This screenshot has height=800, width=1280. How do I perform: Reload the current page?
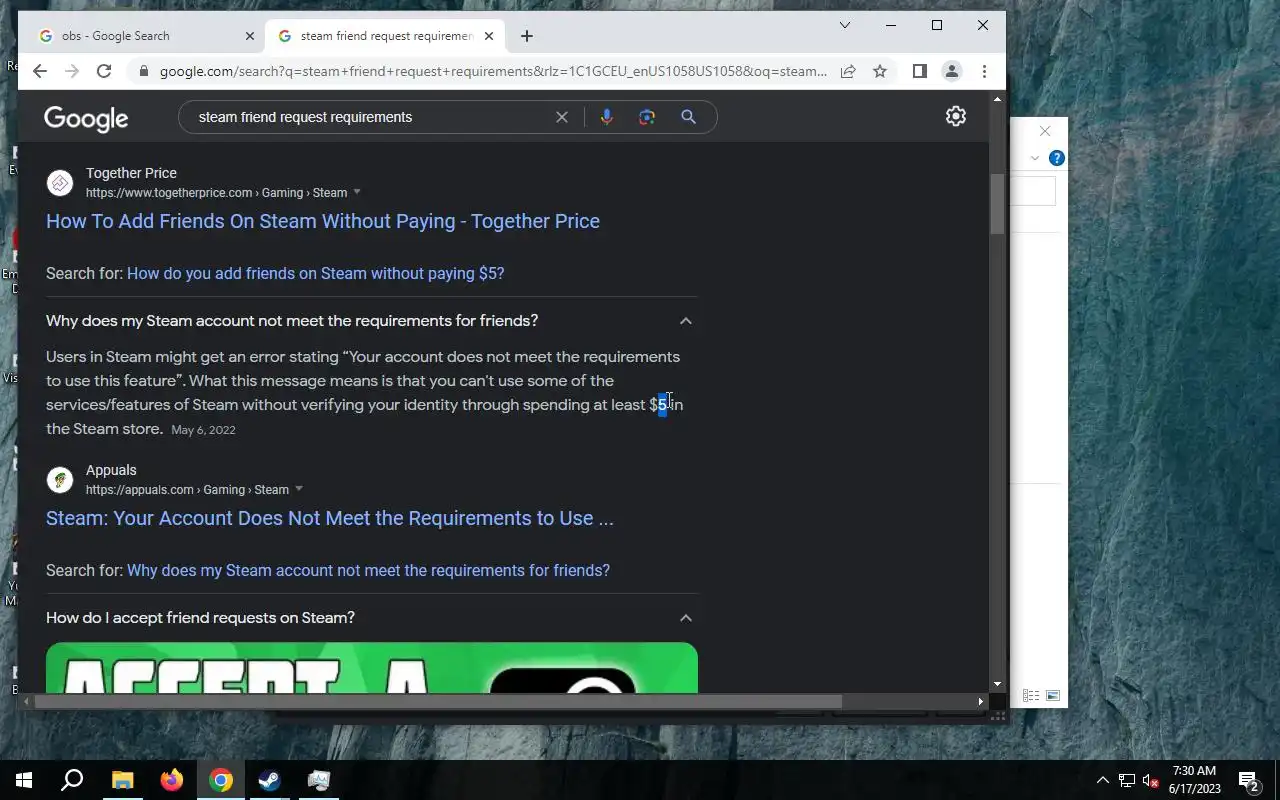[104, 71]
